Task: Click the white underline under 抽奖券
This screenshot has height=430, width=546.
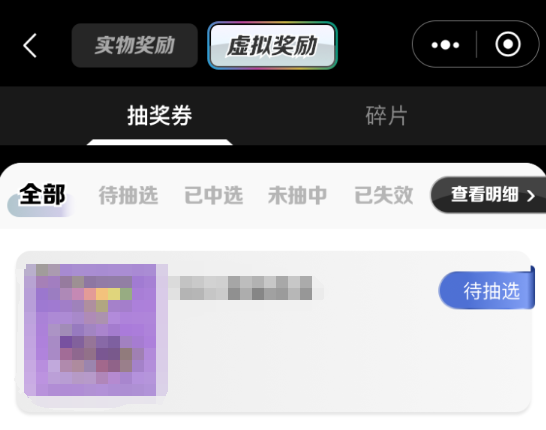Action: click(159, 142)
